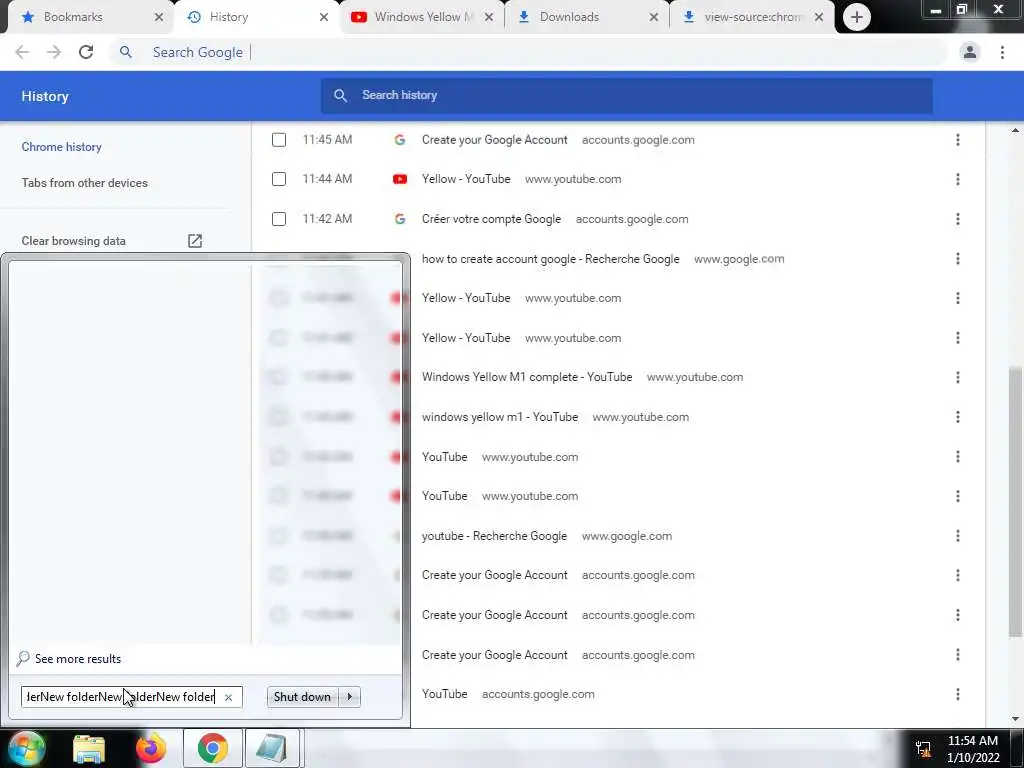The width and height of the screenshot is (1024, 768).
Task: Open how to create account google search entry
Action: [x=551, y=259]
